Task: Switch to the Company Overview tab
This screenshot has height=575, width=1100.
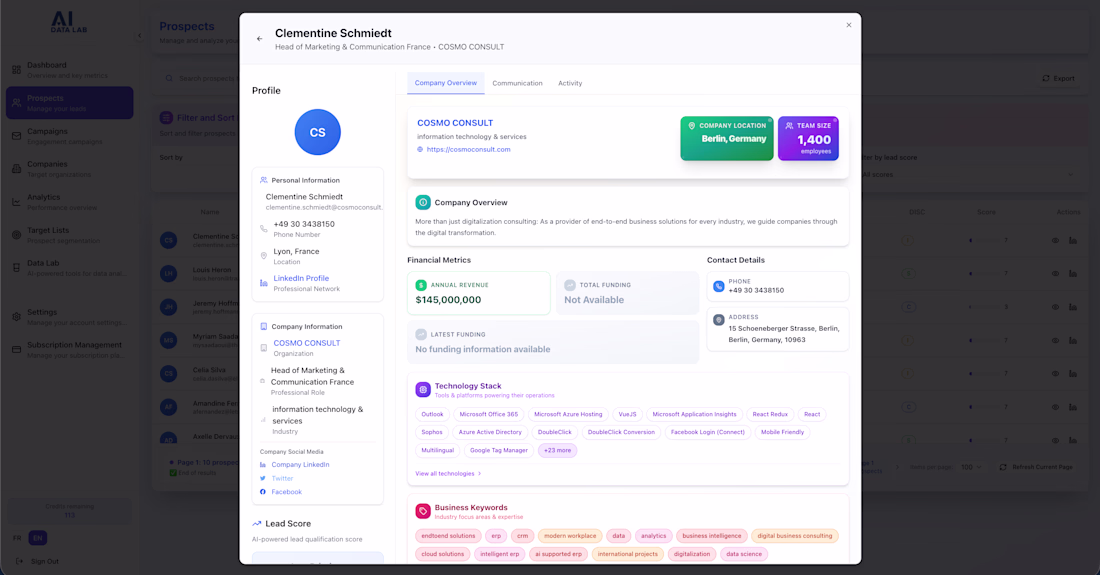Action: tap(445, 83)
